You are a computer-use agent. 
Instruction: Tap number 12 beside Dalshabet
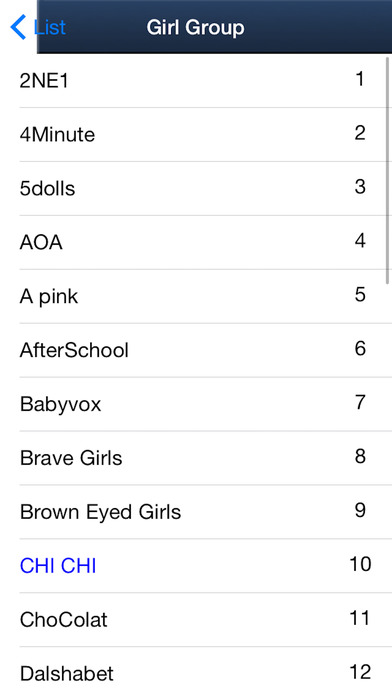coord(360,672)
